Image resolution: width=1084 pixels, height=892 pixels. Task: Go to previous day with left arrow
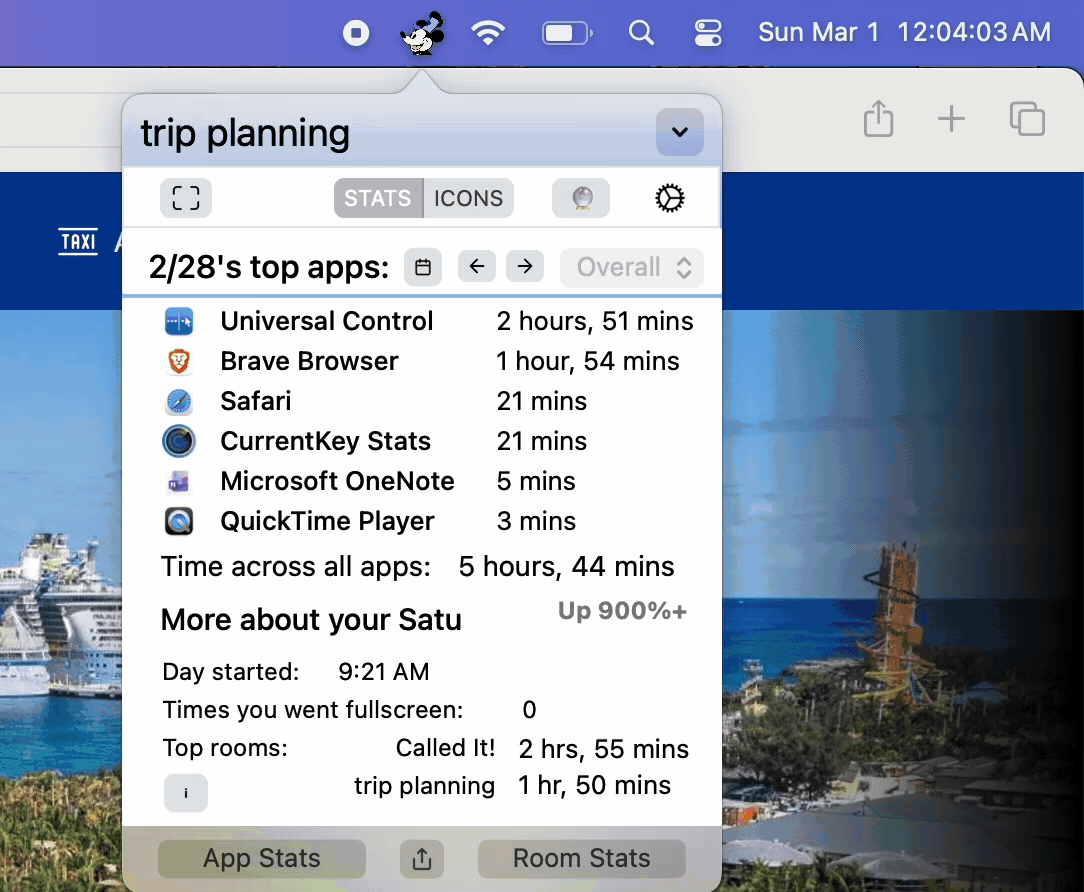pos(477,267)
